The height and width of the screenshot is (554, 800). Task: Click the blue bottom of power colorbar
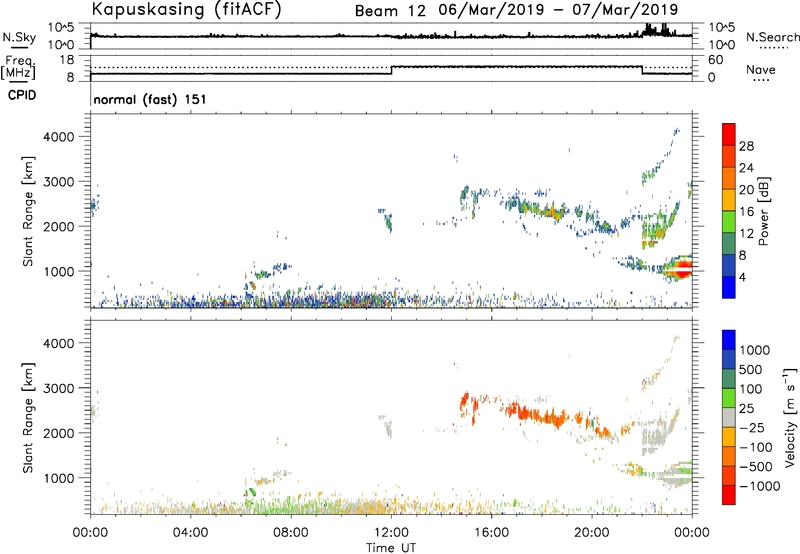click(729, 287)
